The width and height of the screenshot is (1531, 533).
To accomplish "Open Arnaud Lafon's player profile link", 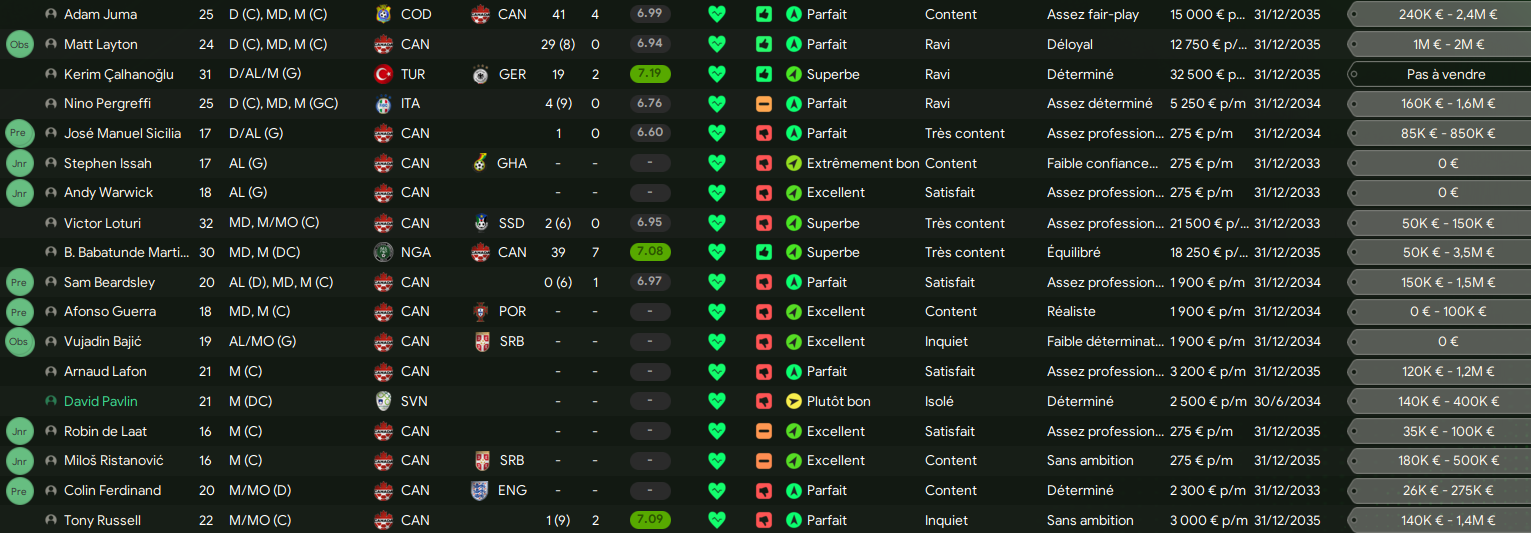I will click(105, 372).
